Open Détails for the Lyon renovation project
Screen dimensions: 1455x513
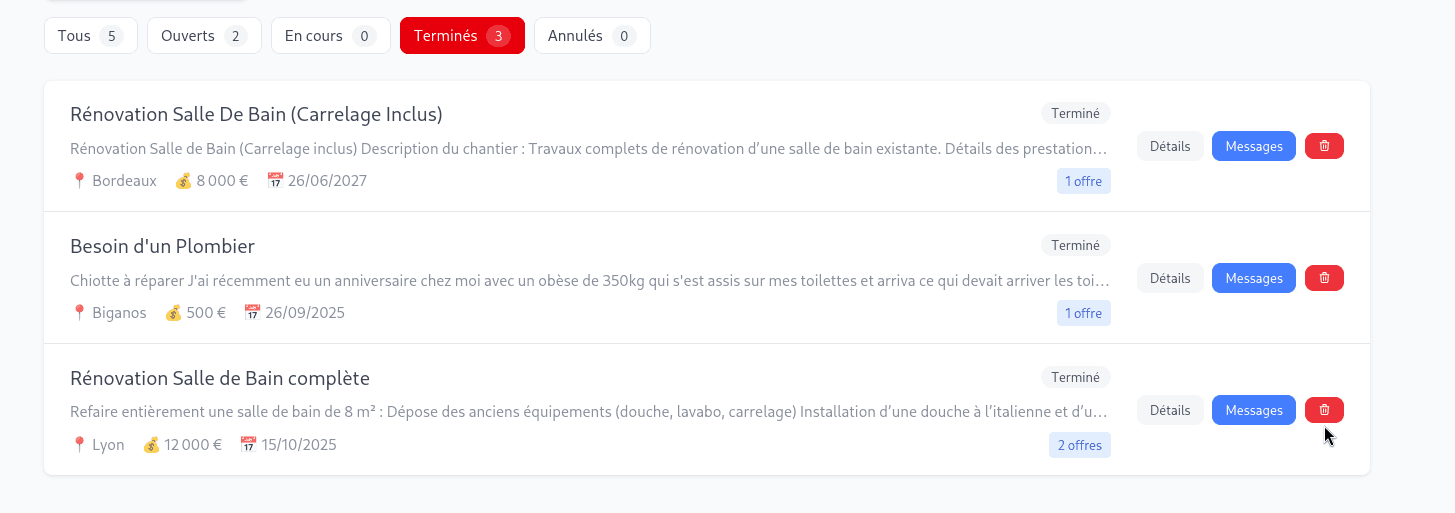pyautogui.click(x=1170, y=410)
